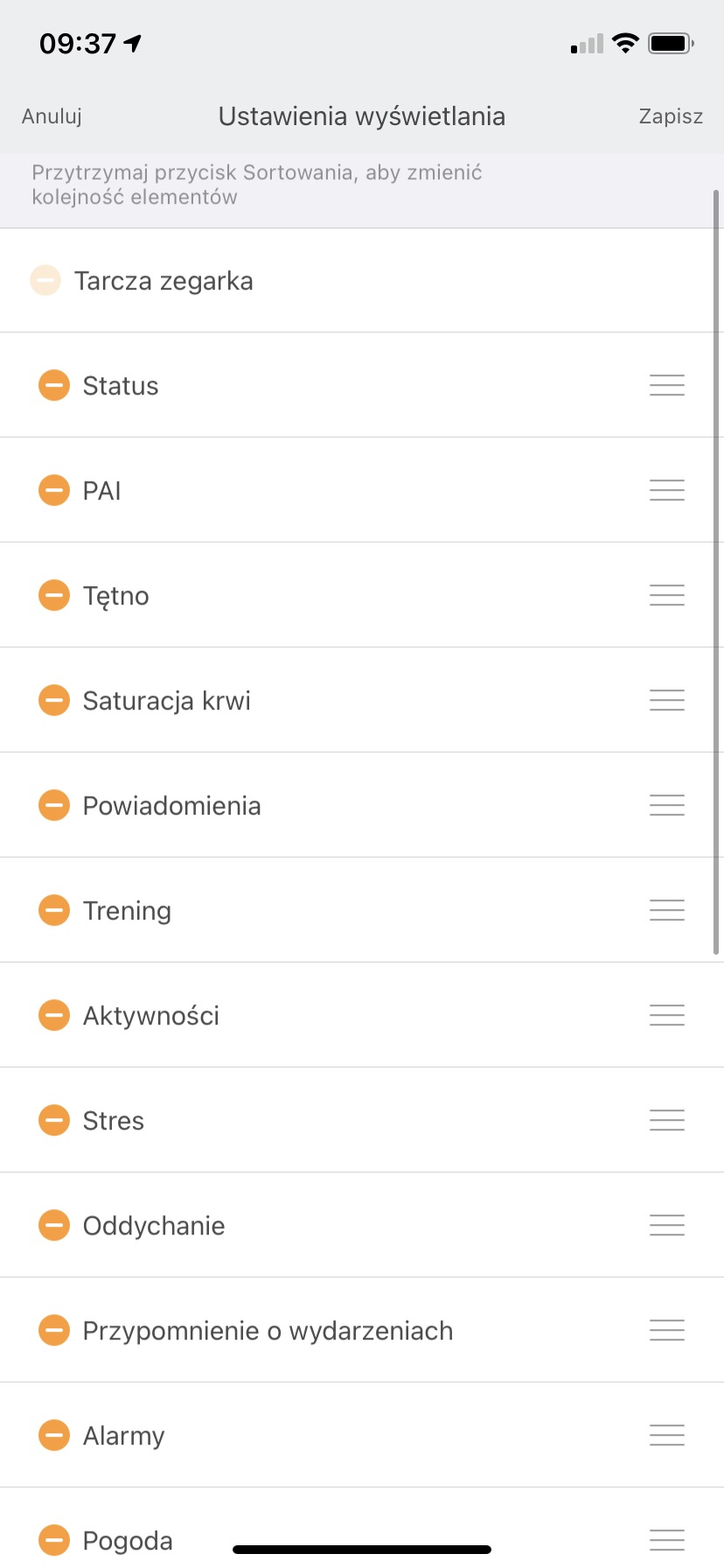This screenshot has width=724, height=1568.
Task: Tap the minus icon next to Stres
Action: [54, 1120]
